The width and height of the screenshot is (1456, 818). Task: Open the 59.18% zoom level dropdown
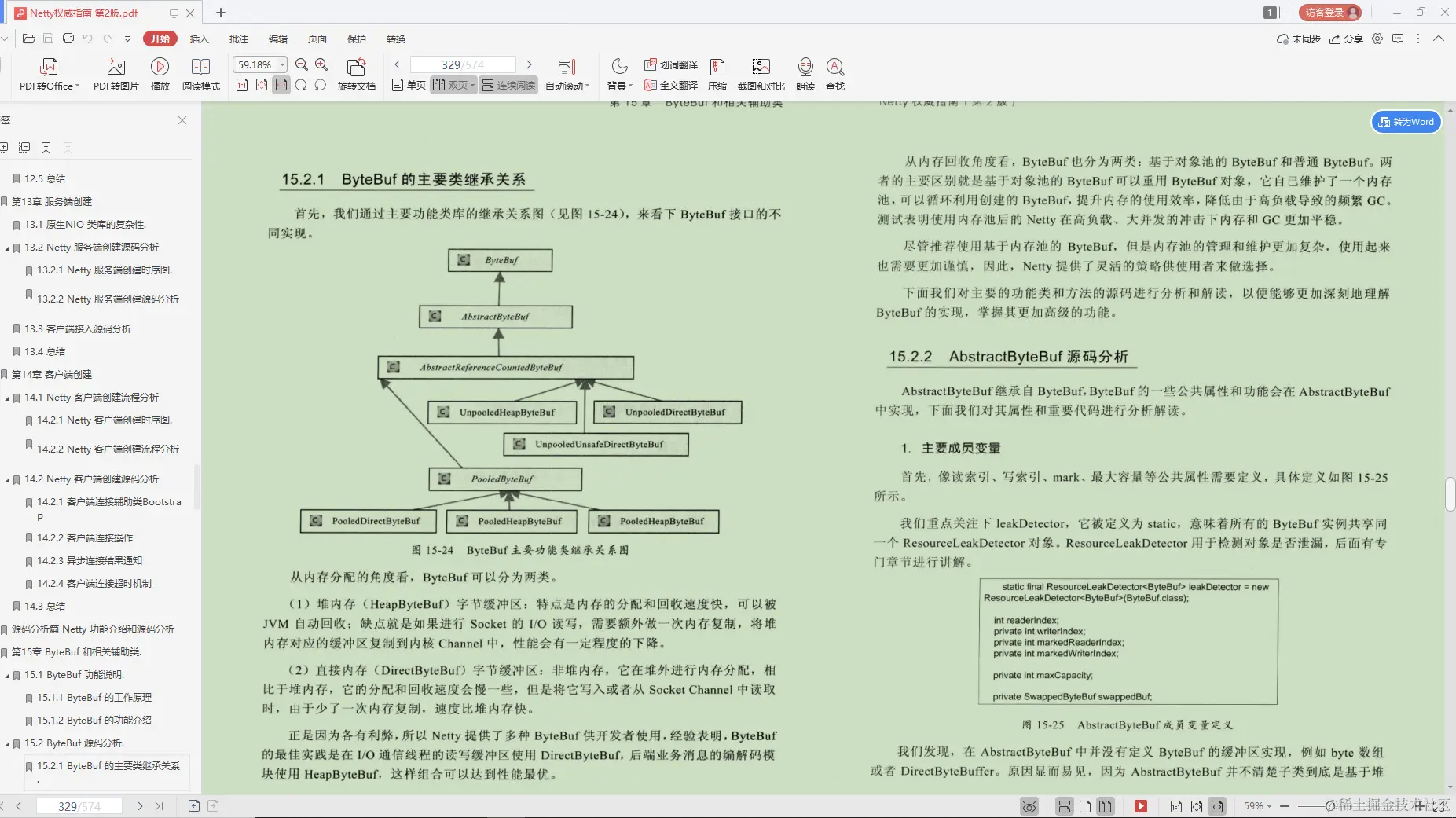(x=283, y=64)
